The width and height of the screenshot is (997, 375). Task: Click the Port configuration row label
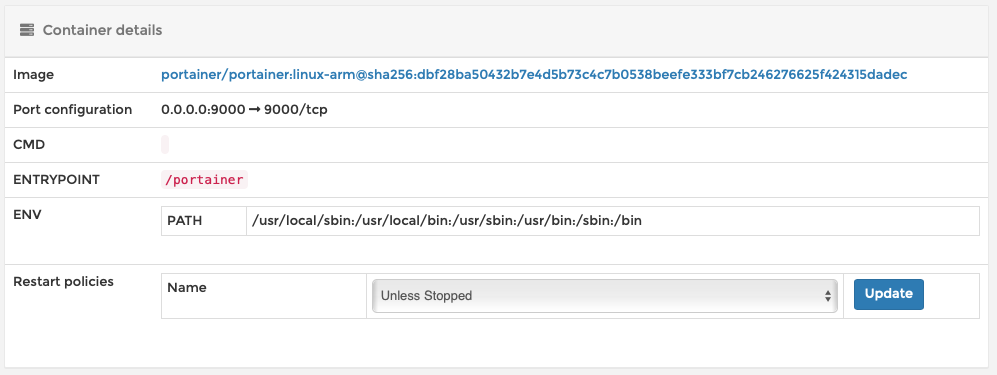pos(72,110)
